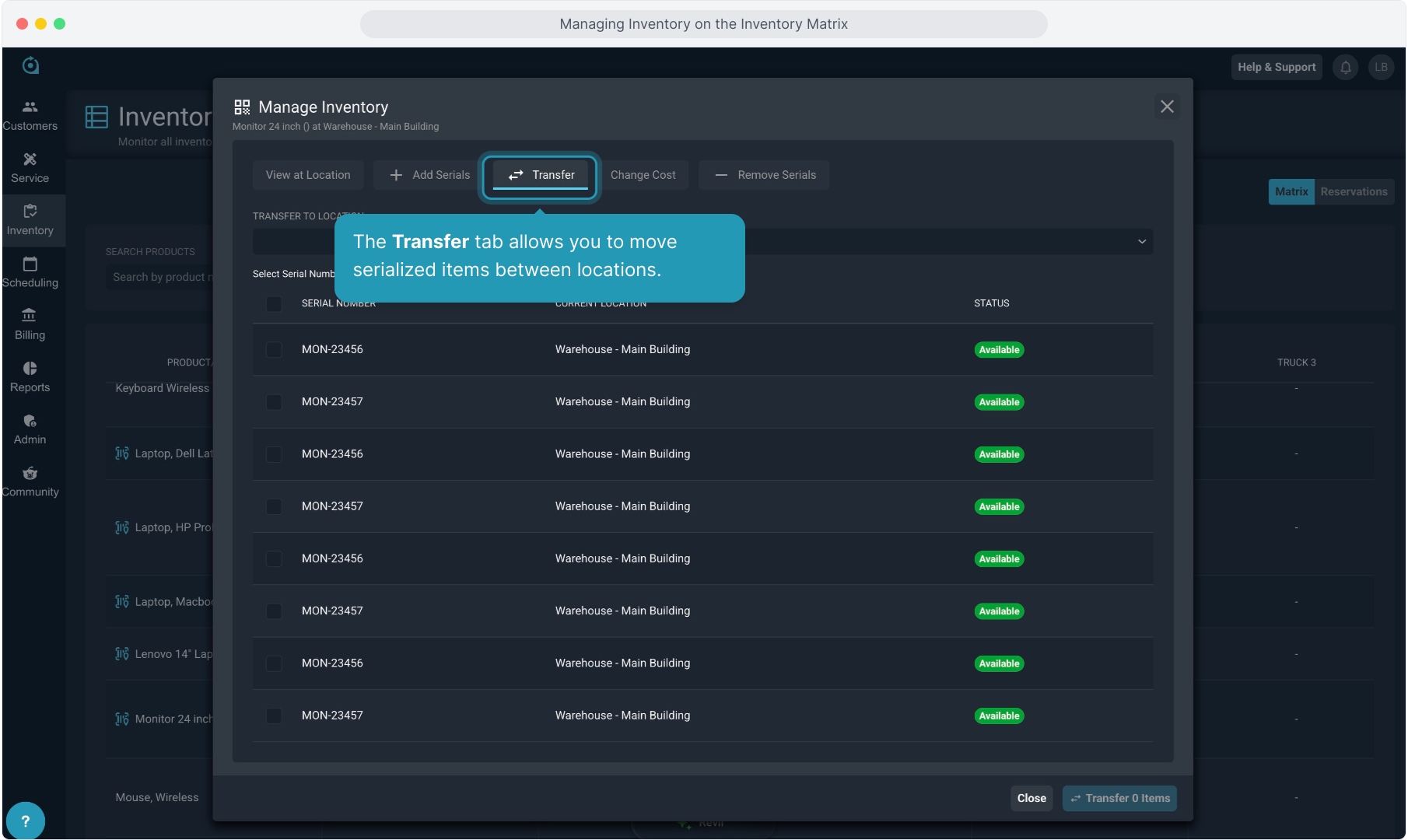Close the Manage Inventory dialog with X
The height and width of the screenshot is (840, 1408).
(1167, 107)
